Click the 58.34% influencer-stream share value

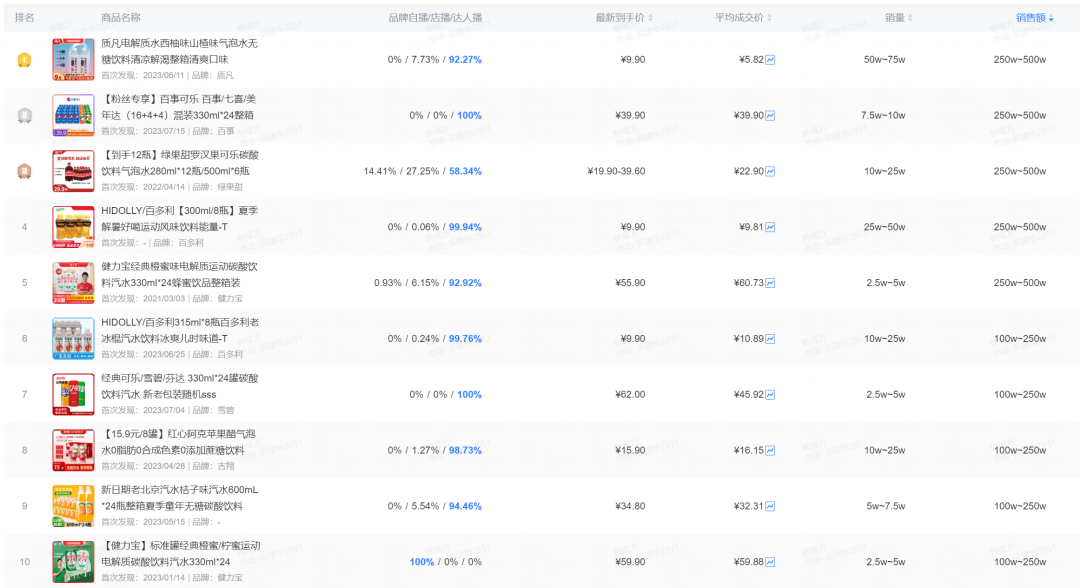[x=465, y=171]
